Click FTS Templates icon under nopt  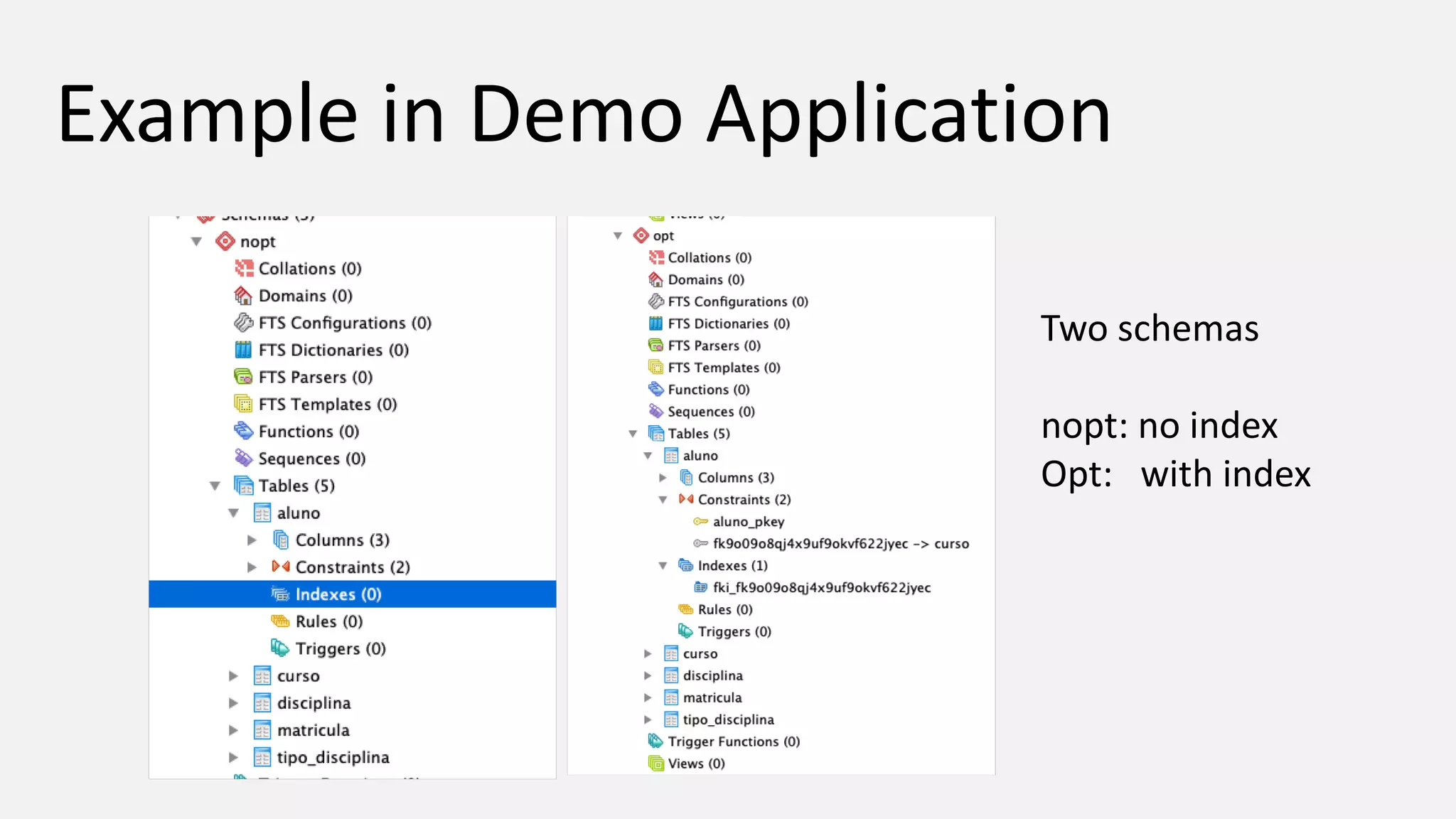coord(243,404)
